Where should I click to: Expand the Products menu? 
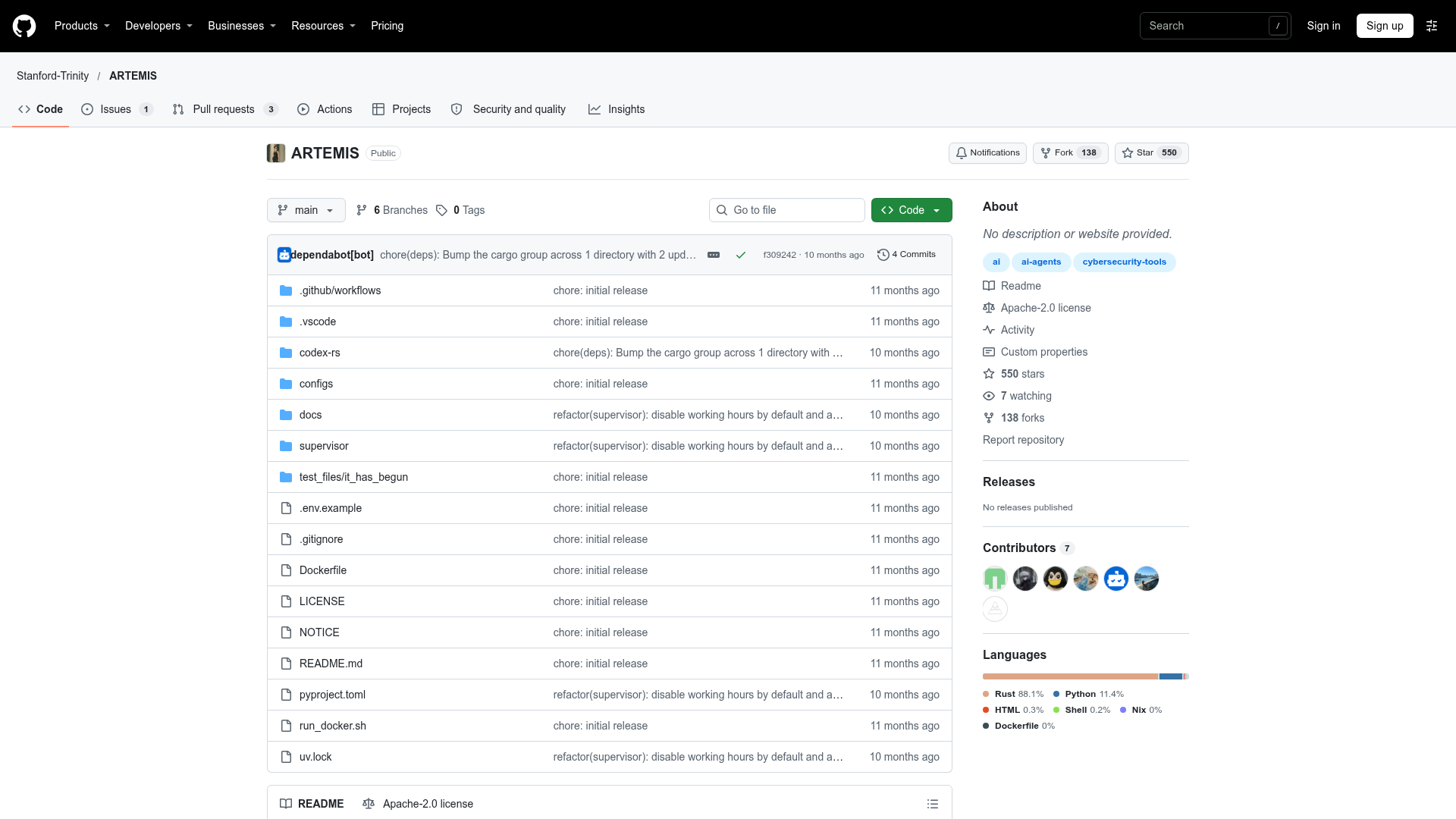coord(82,26)
